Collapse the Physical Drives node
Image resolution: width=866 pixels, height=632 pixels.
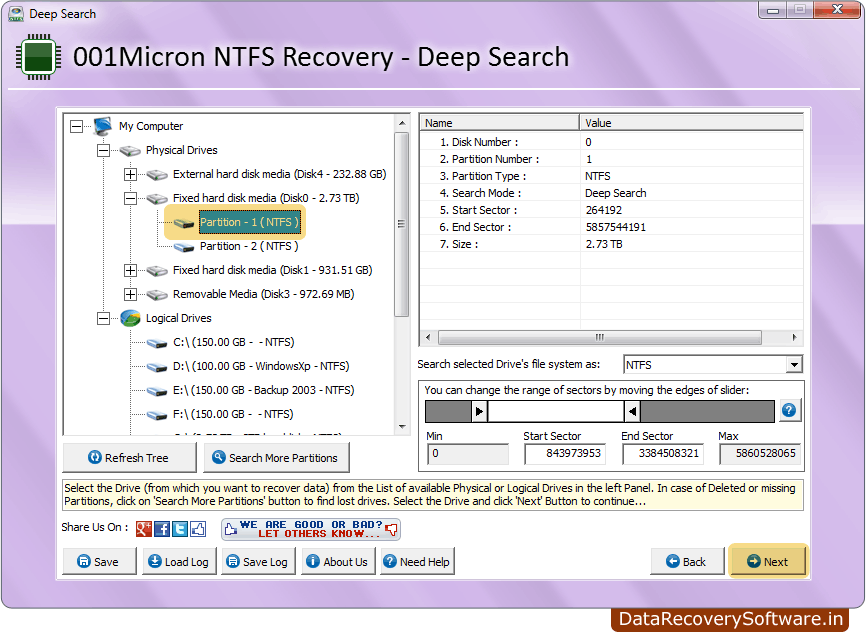103,150
